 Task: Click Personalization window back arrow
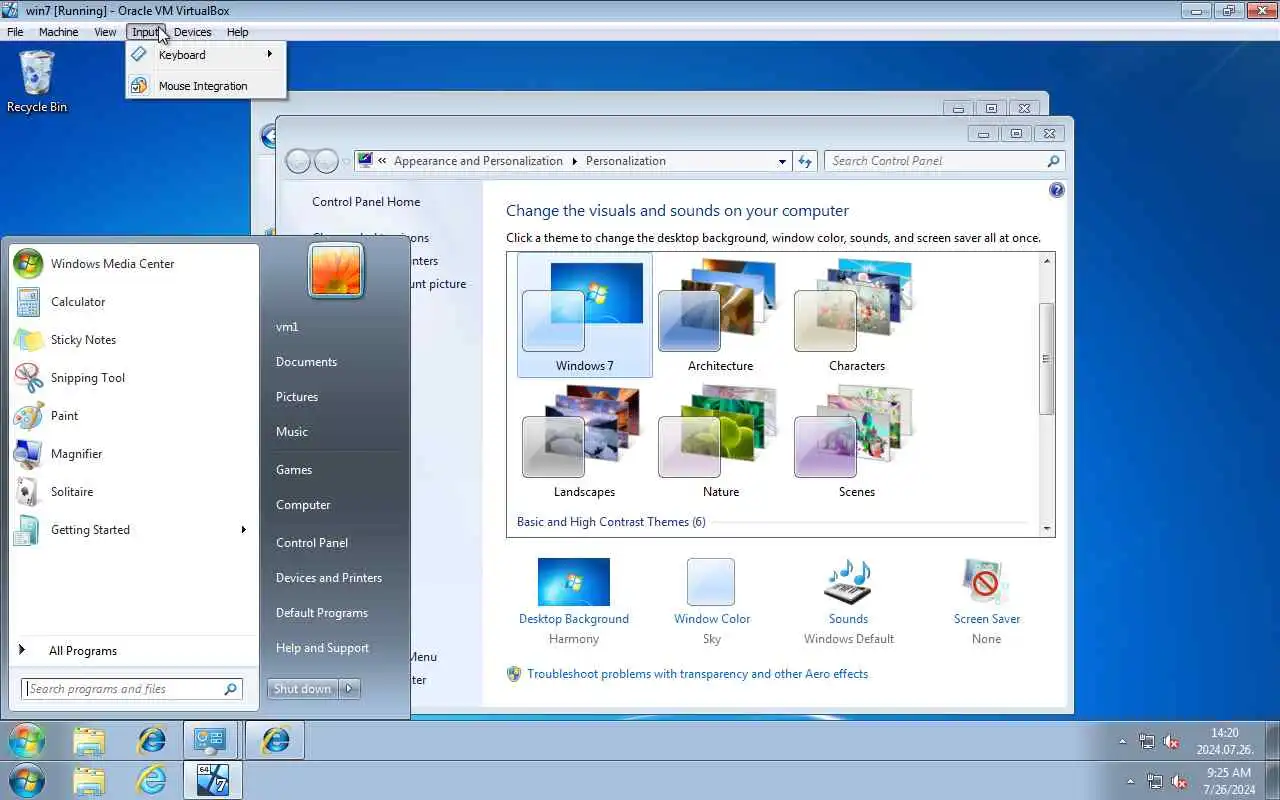[298, 161]
